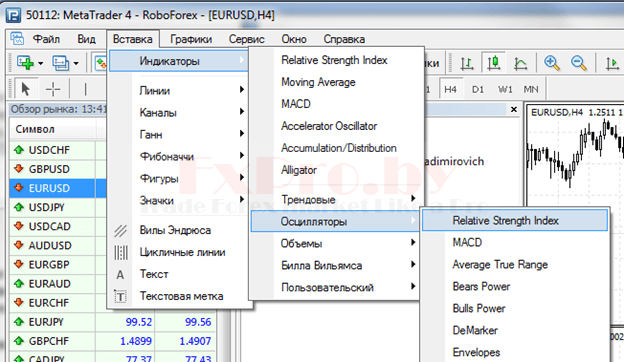Close the panel with the X button
Screen dimensions: 624x362
click(x=514, y=109)
